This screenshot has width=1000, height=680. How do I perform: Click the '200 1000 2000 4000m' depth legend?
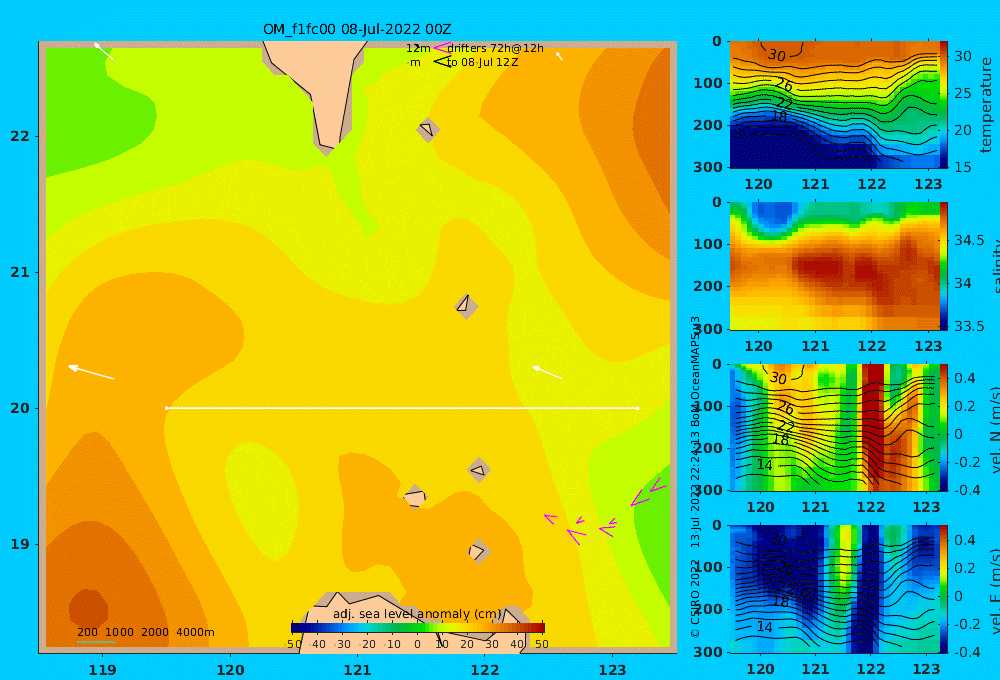146,632
